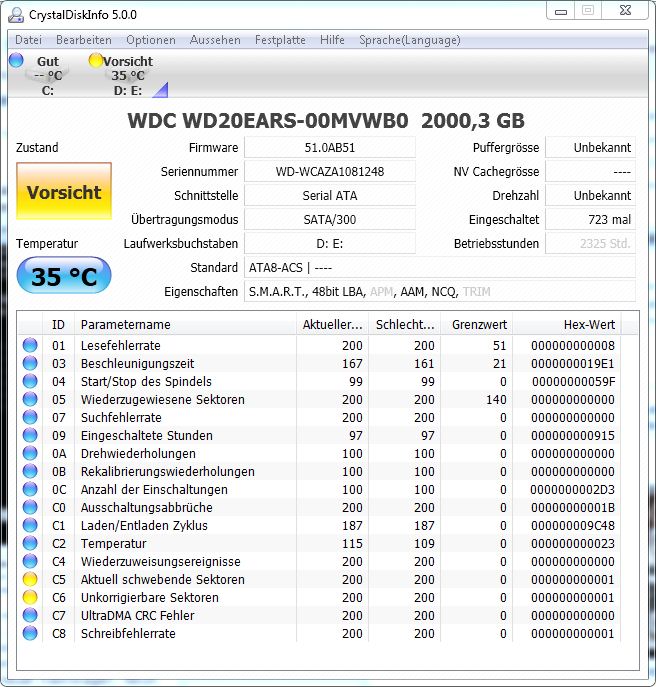Open the Aussehen menu
Image resolution: width=656 pixels, height=687 pixels.
click(x=215, y=40)
